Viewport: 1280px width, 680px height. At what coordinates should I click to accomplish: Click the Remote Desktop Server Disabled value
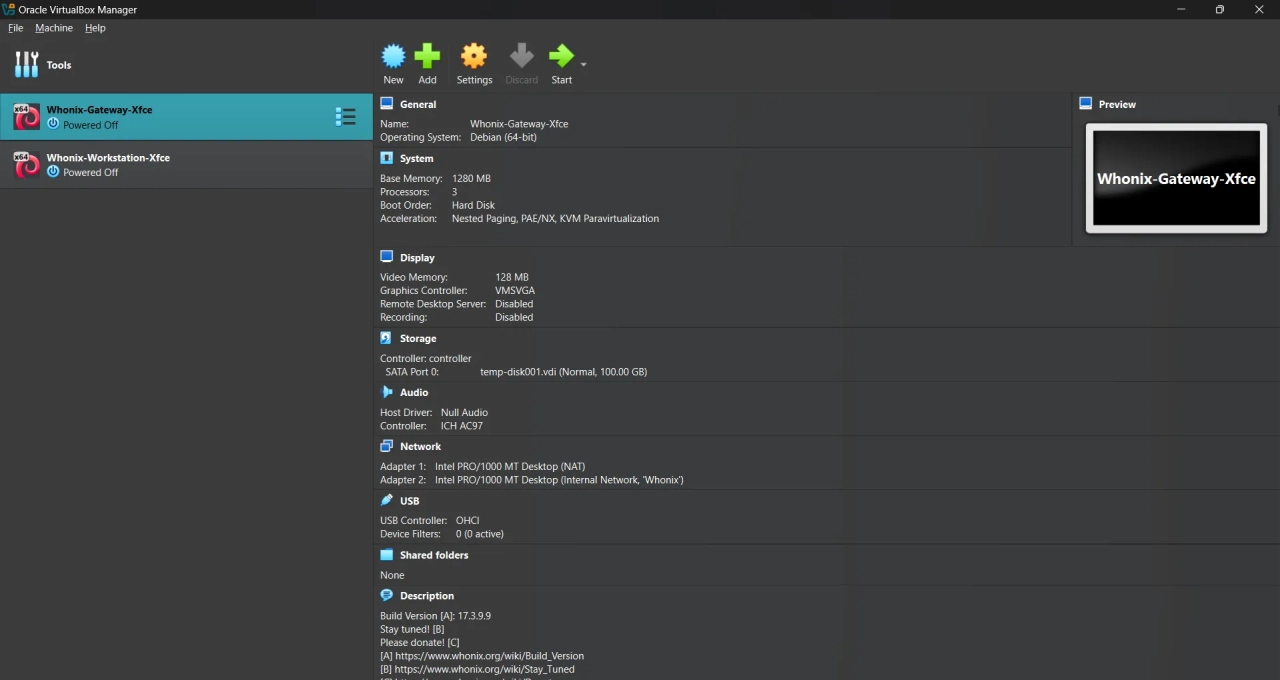pos(514,303)
